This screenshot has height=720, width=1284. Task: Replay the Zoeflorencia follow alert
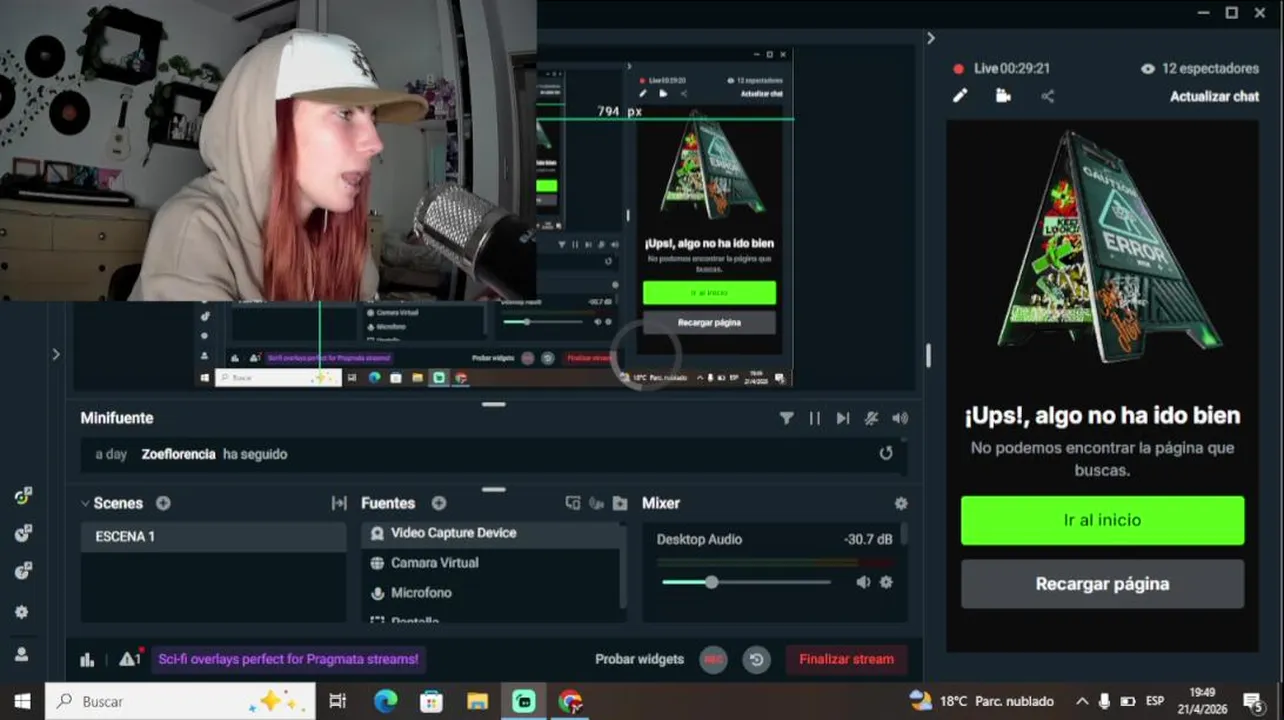[886, 453]
